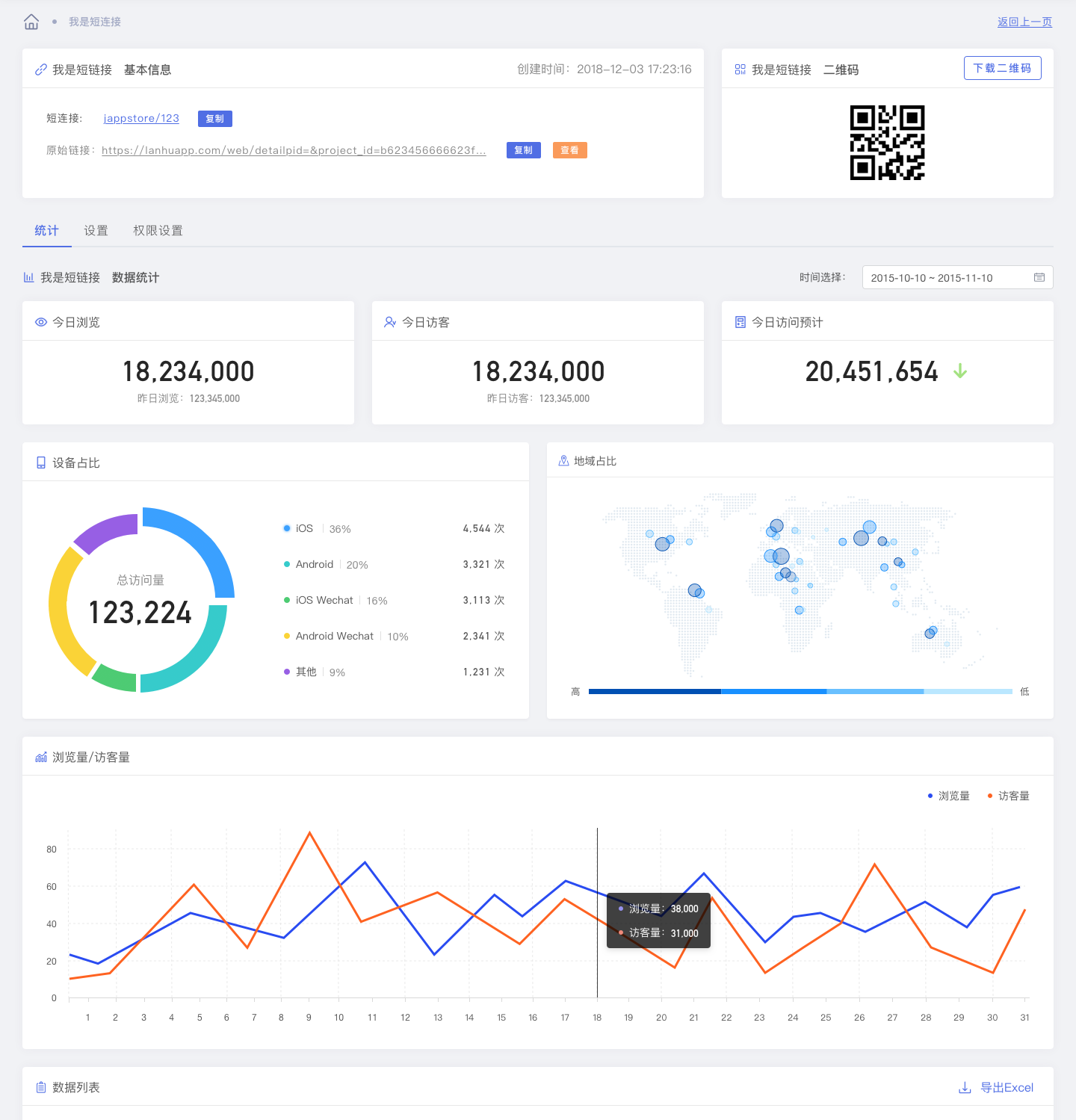Click the download icon beside 导出Excel
Image resolution: width=1076 pixels, height=1120 pixels.
pos(965,1087)
